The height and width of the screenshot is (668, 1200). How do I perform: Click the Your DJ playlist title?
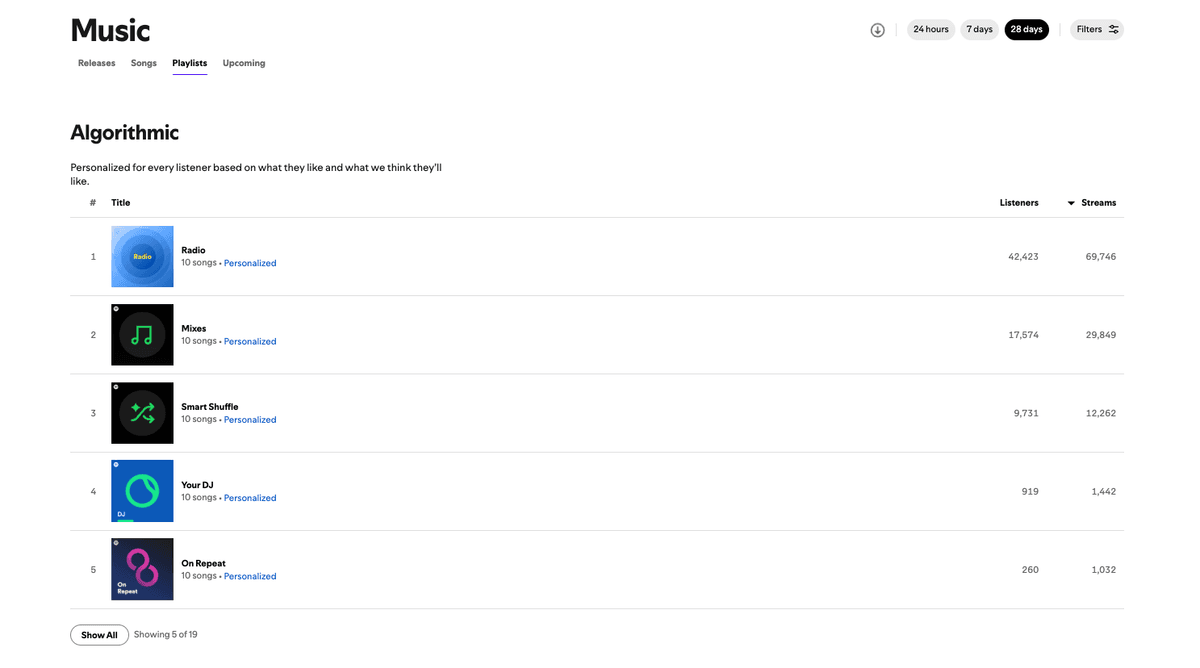(197, 485)
